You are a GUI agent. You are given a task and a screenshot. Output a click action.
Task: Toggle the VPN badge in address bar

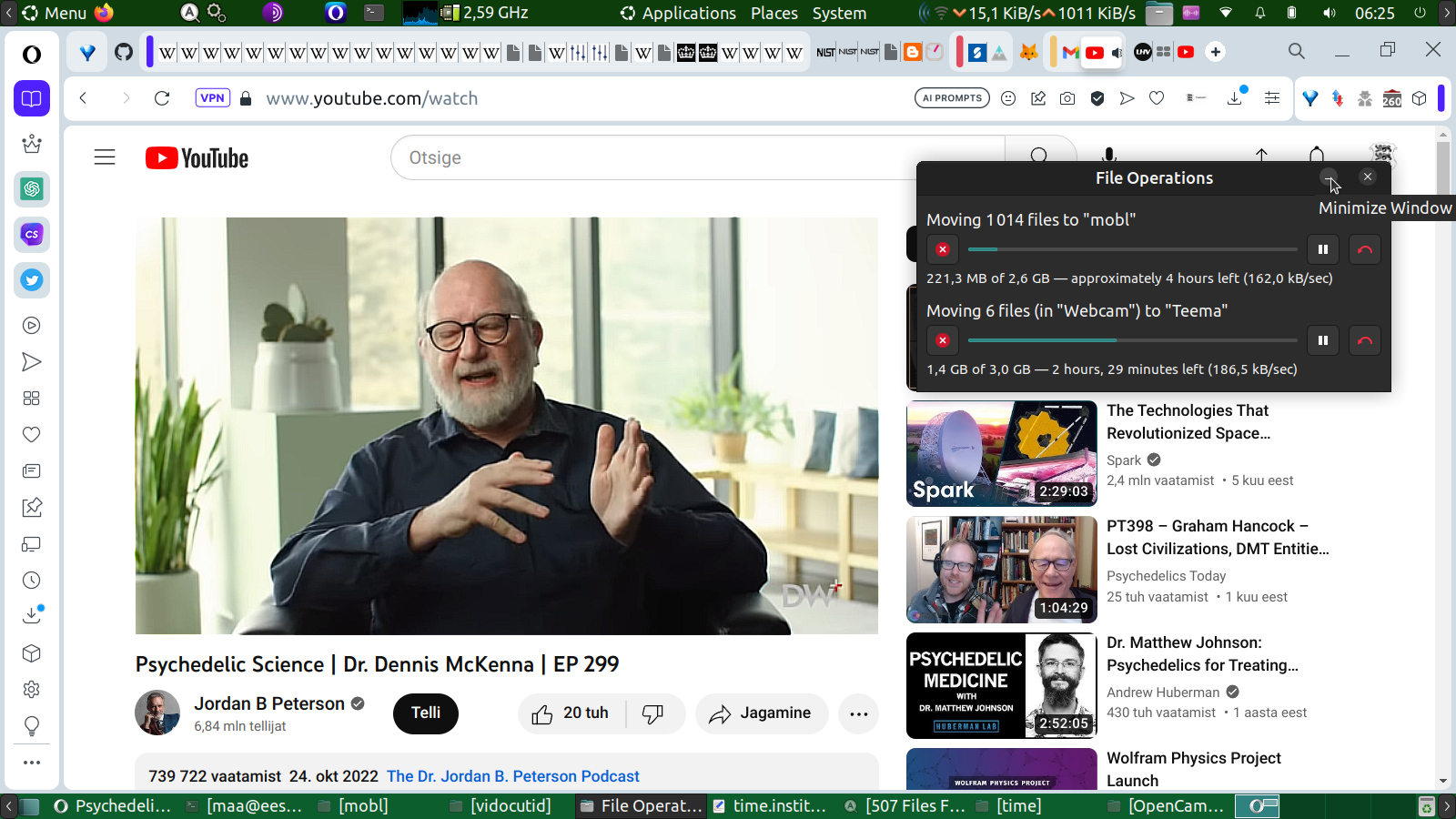click(x=212, y=98)
